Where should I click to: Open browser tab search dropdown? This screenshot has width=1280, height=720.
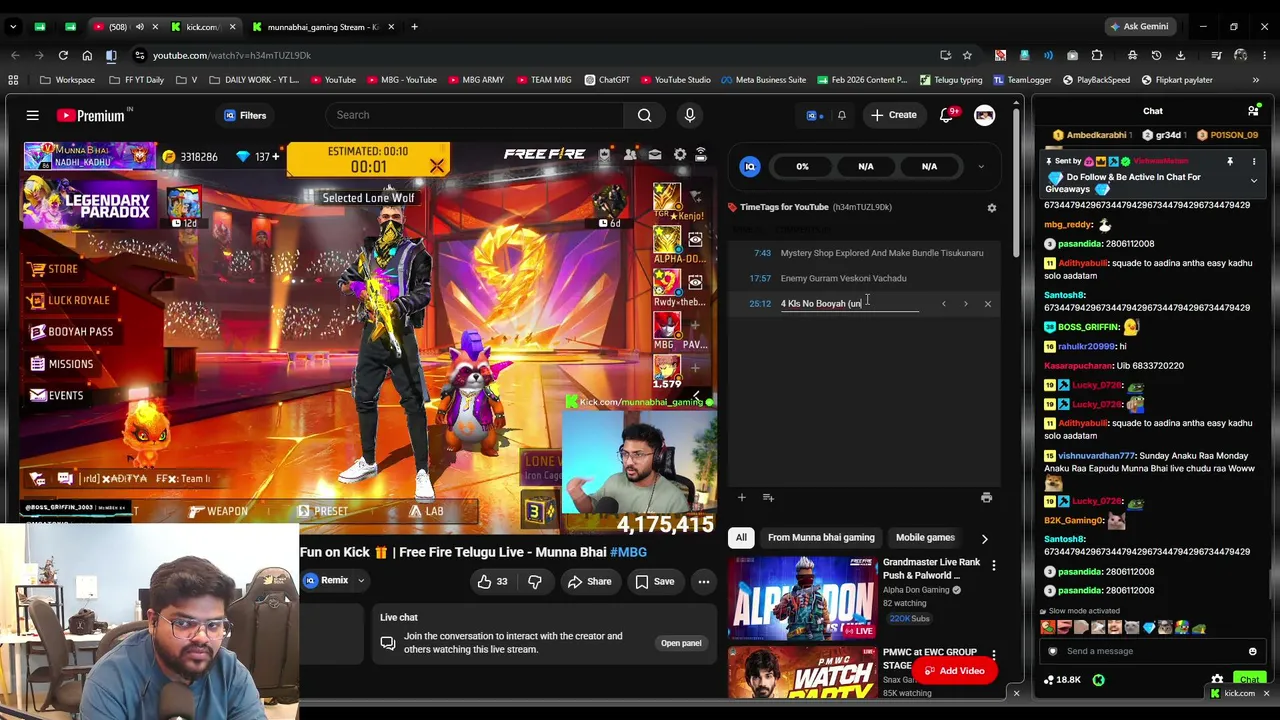click(x=13, y=27)
